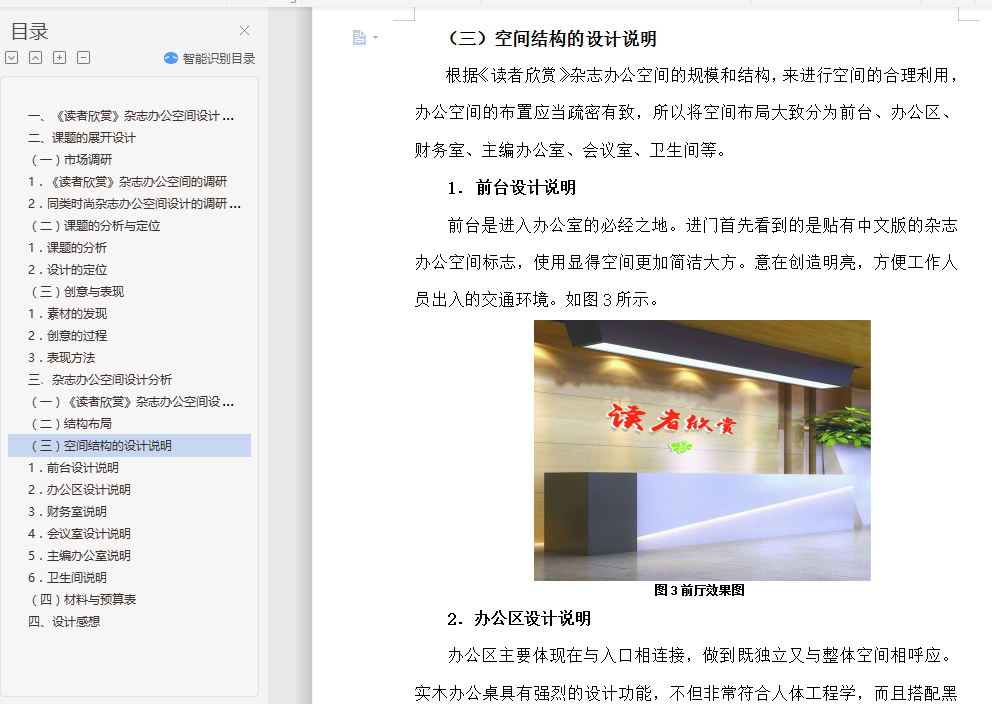Click the document heading （三）空间结构的设计说明
Image resolution: width=992 pixels, height=704 pixels.
coord(551,39)
